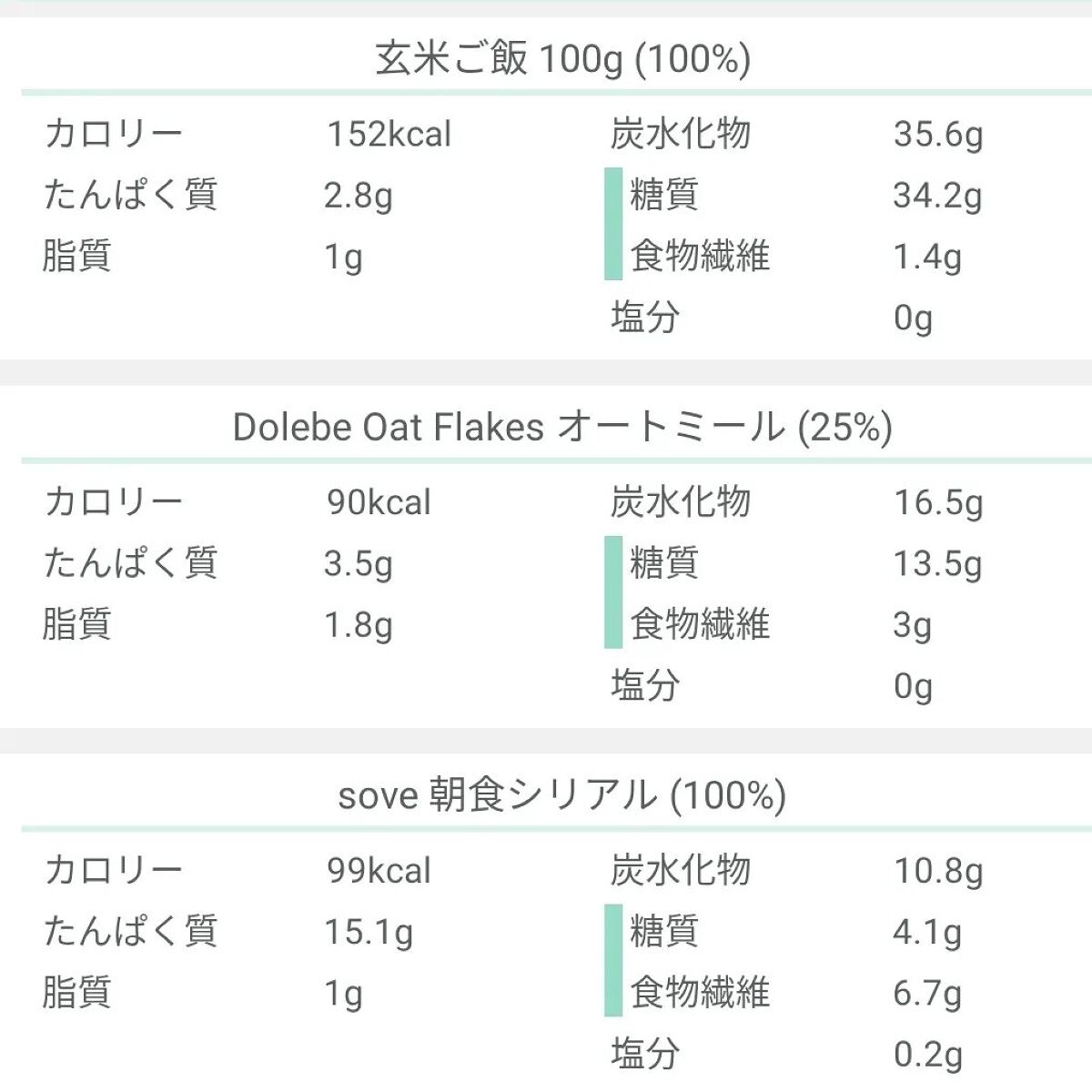Click the 0.2g 塩分 value
Image resolution: width=1092 pixels, height=1092 pixels.
point(926,1055)
